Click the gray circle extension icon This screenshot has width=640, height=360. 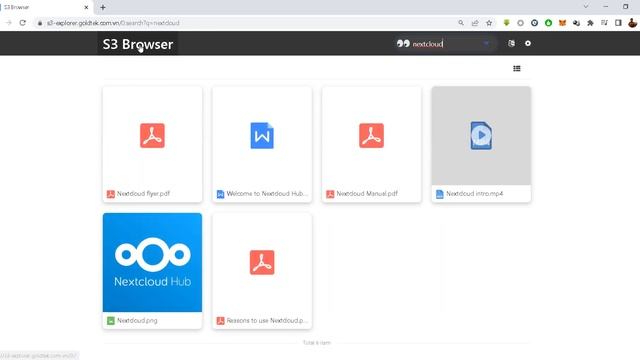coord(520,23)
